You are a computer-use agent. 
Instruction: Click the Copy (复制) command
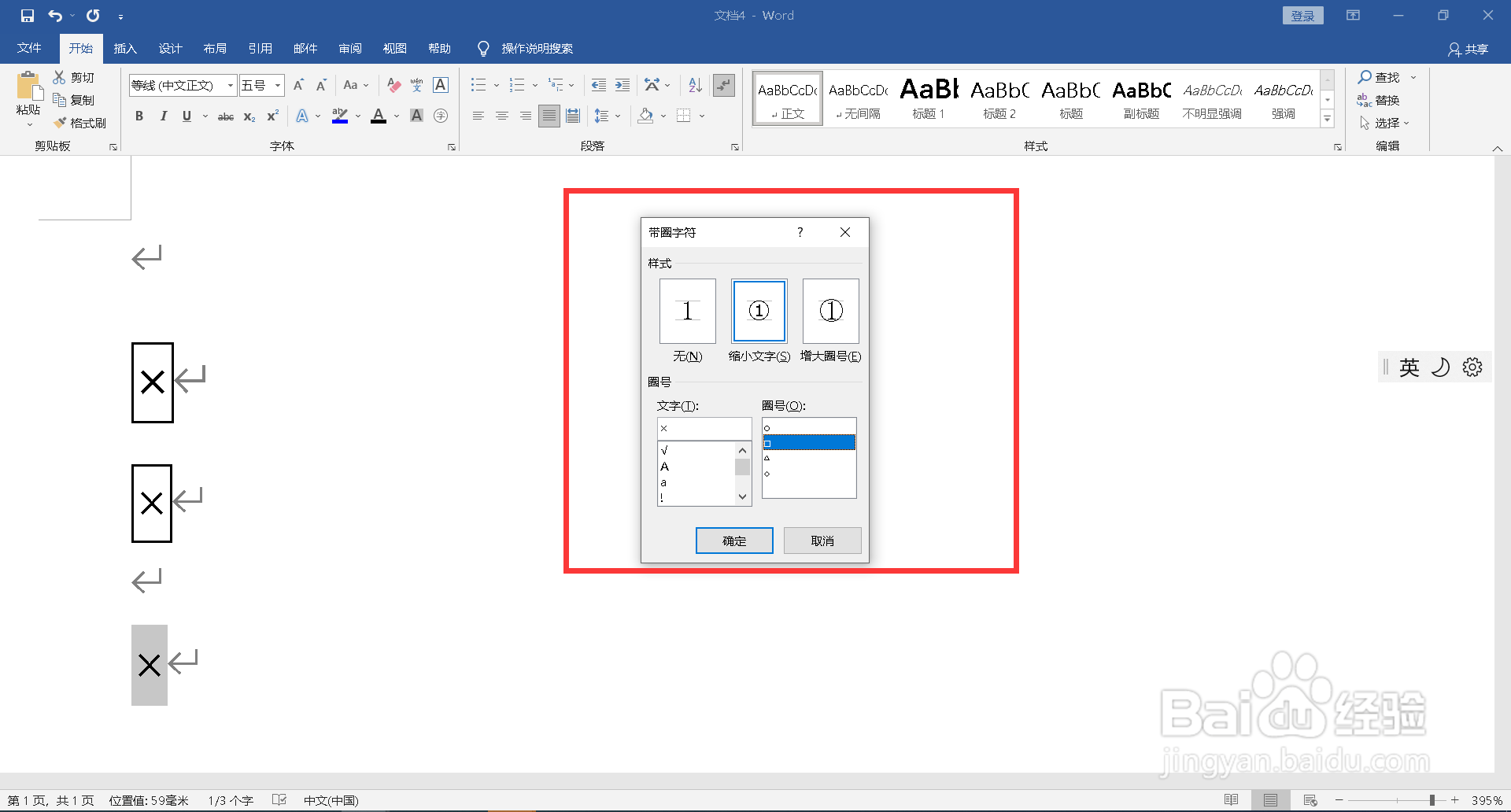click(x=73, y=100)
